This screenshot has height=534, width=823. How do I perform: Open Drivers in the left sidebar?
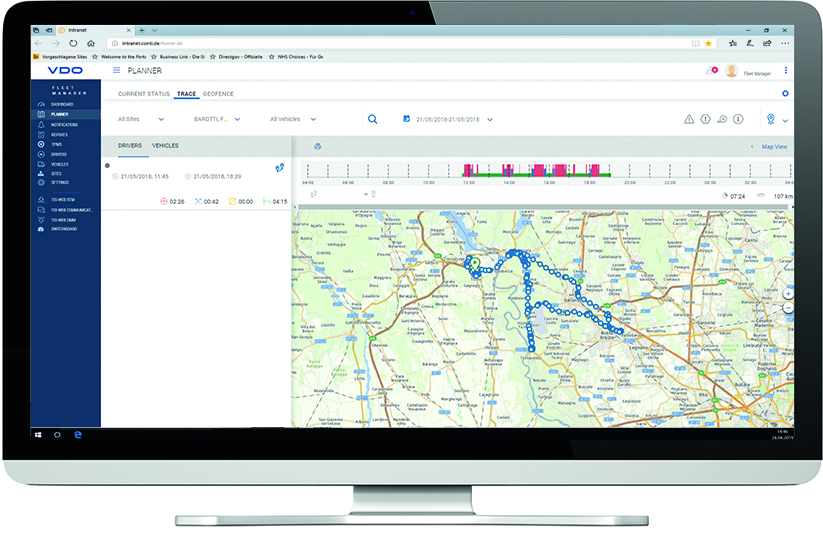tap(58, 154)
